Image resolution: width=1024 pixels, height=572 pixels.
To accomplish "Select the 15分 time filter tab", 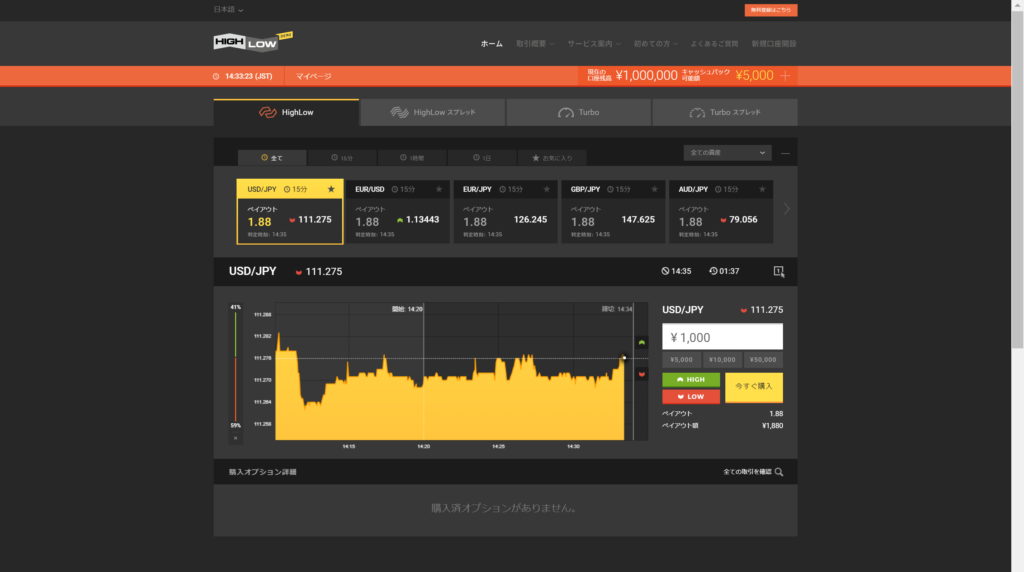I will pos(342,158).
